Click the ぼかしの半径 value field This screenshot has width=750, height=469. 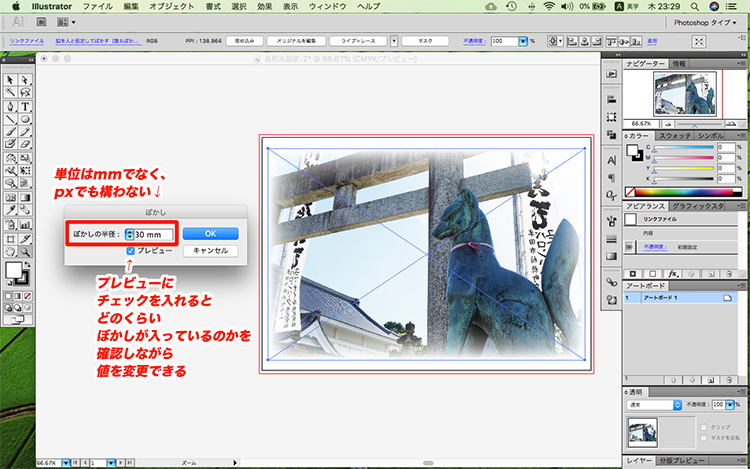tap(153, 234)
